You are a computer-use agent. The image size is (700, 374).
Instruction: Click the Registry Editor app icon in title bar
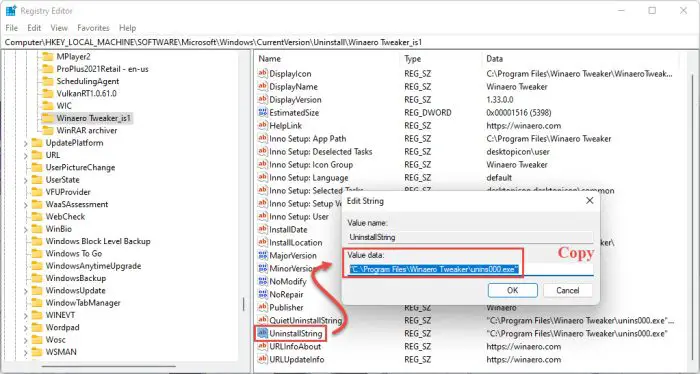(11, 11)
